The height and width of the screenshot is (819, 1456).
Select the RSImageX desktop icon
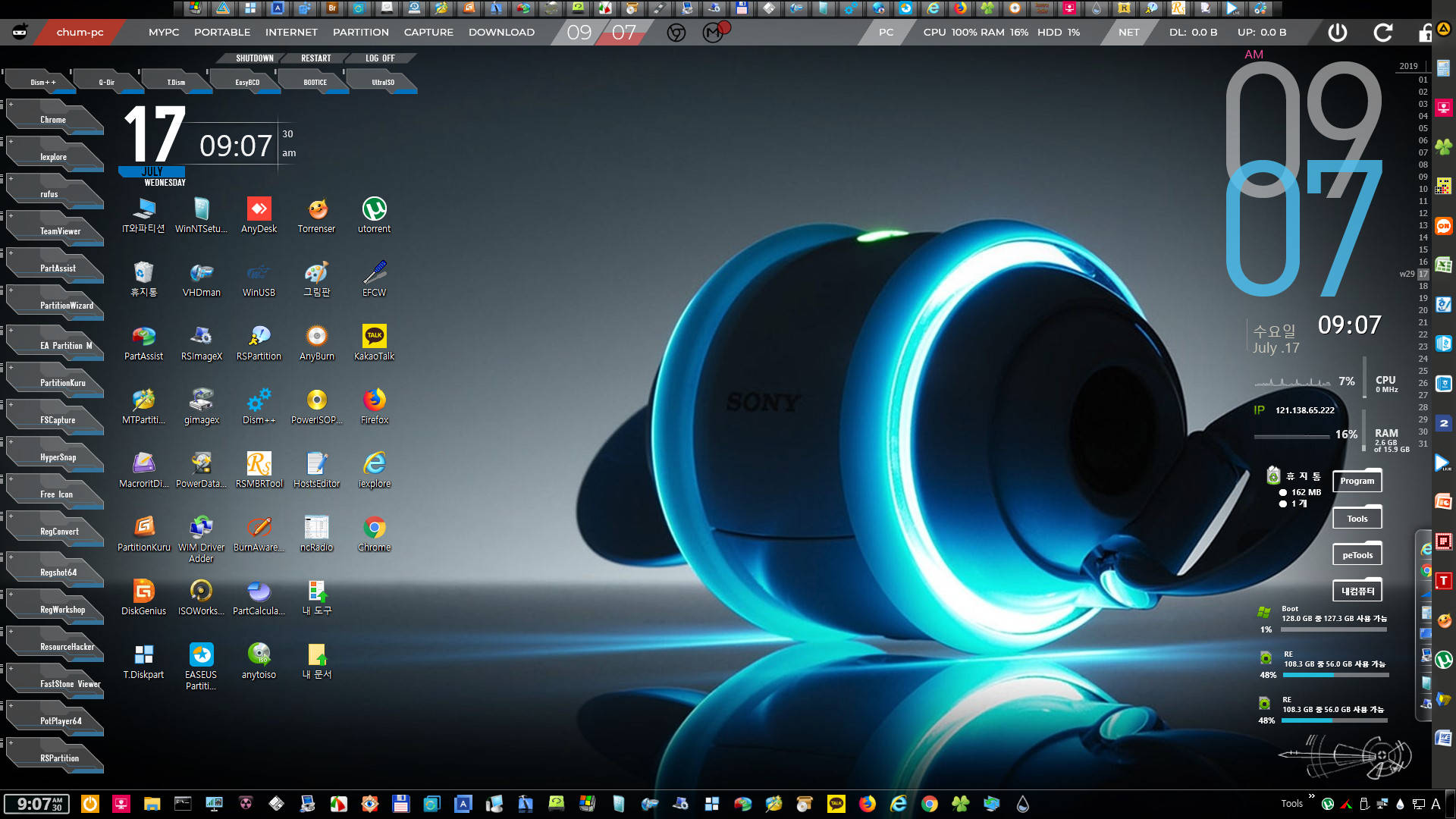tap(201, 343)
